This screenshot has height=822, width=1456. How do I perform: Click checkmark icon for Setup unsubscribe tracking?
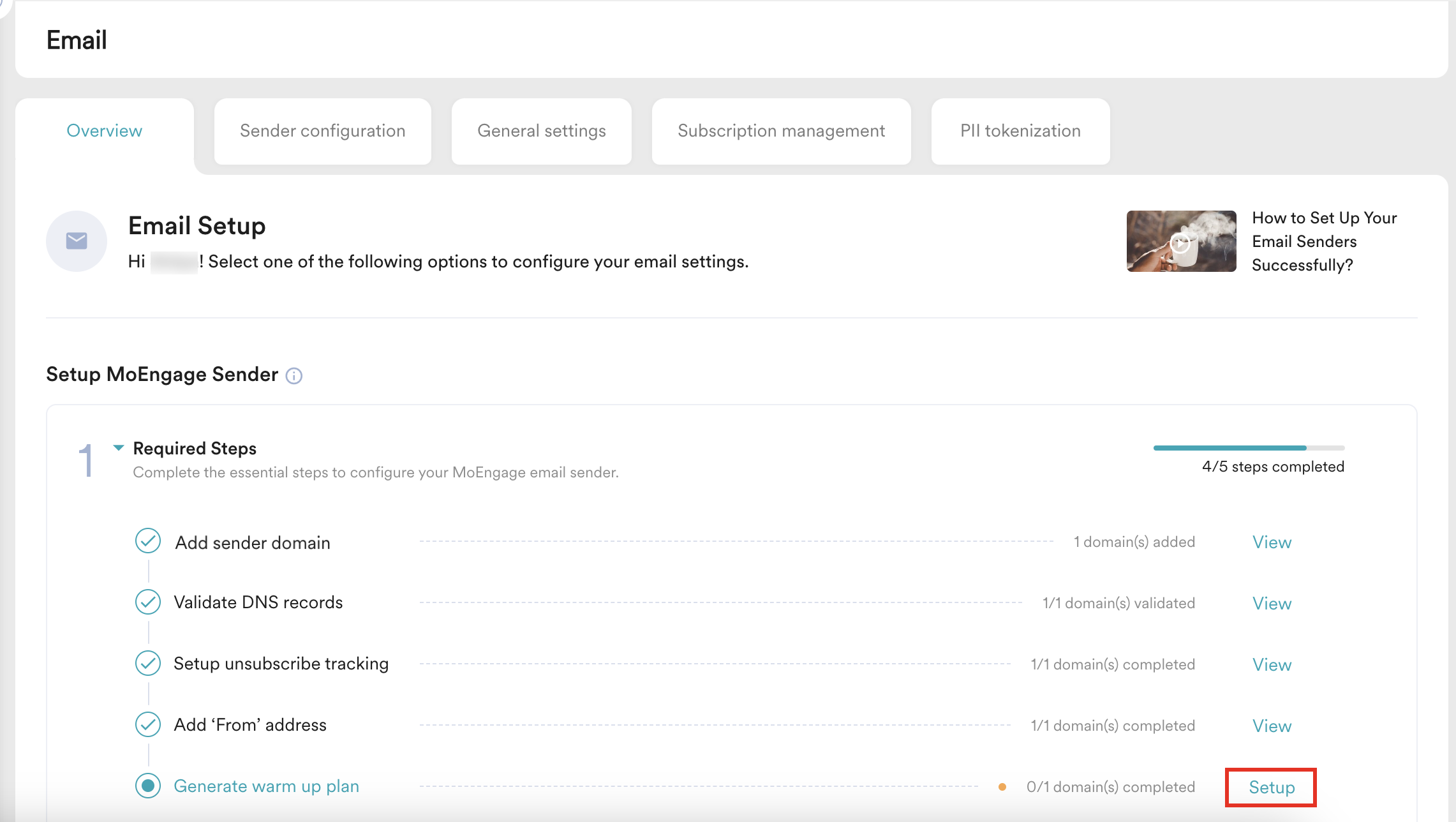[x=148, y=663]
